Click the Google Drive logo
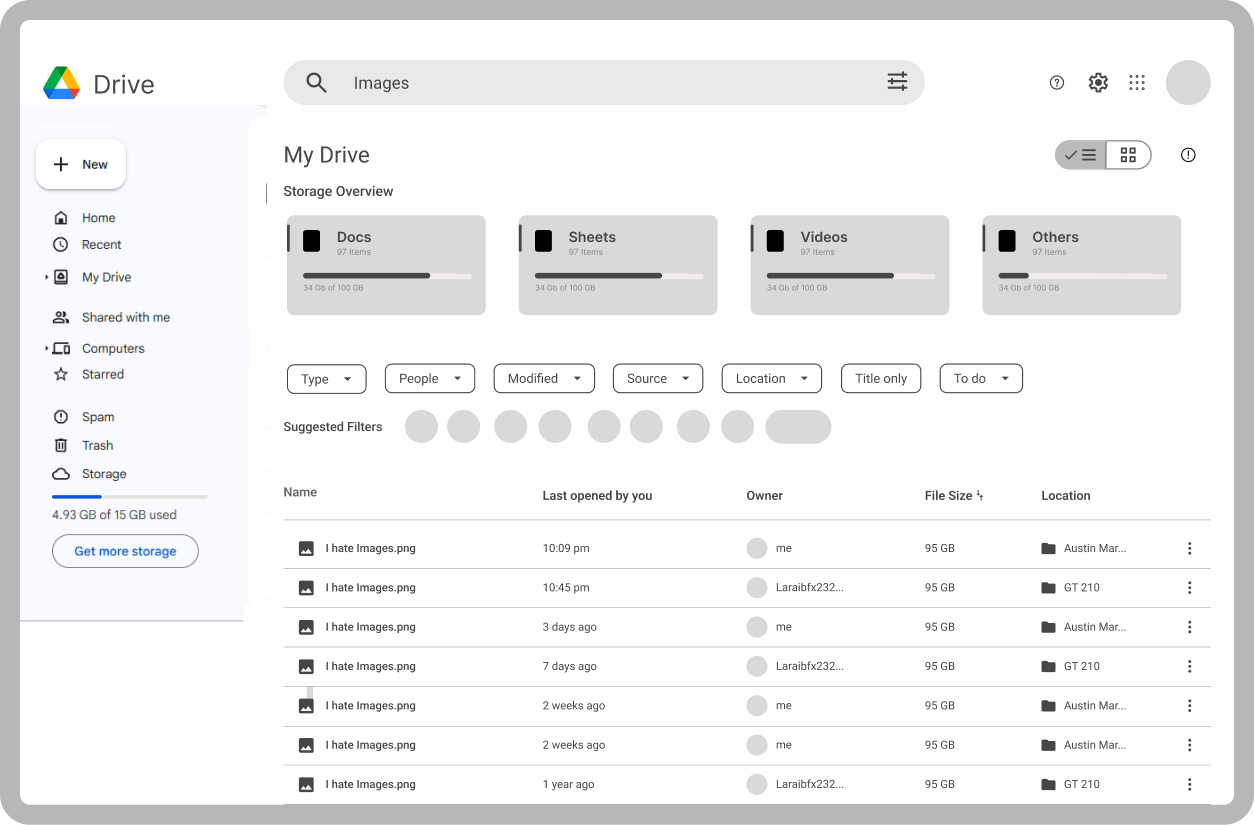This screenshot has height=825, width=1254. point(62,83)
